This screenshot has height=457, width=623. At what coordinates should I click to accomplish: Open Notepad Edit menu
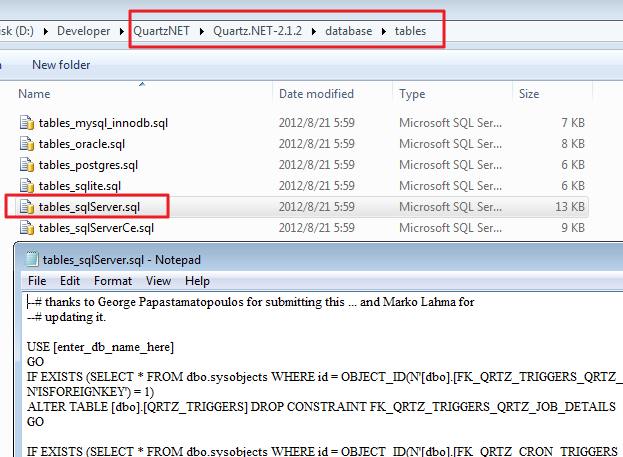70,281
